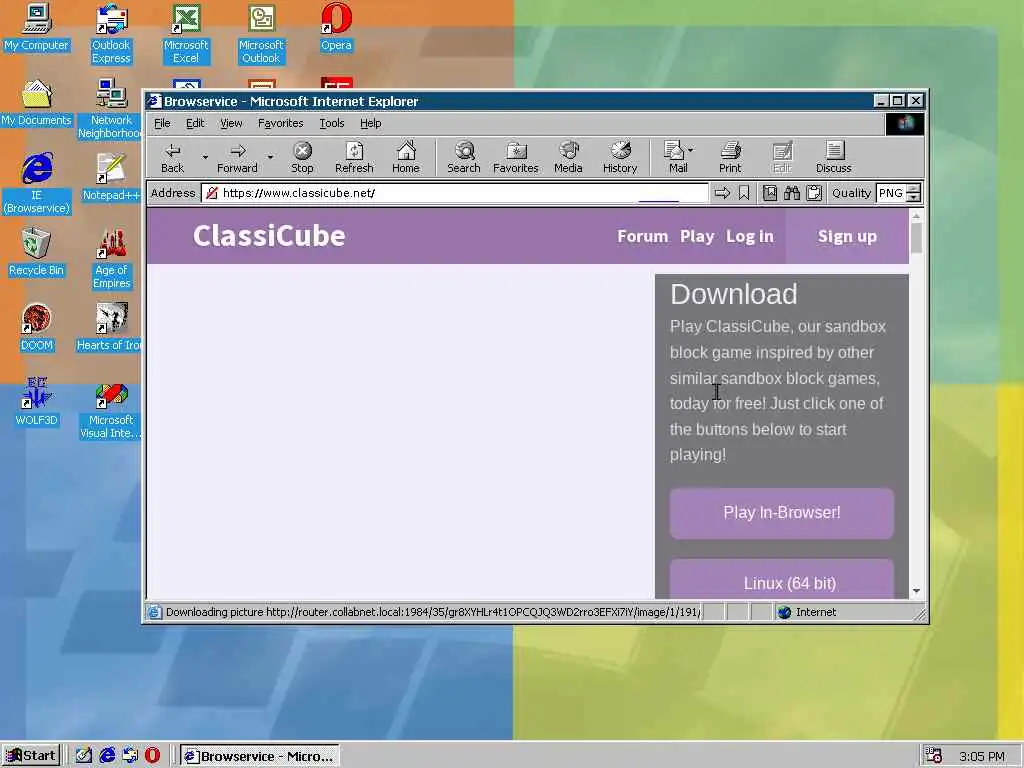This screenshot has height=768, width=1024.
Task: Open the Opera desktop shortcut
Action: (x=336, y=27)
